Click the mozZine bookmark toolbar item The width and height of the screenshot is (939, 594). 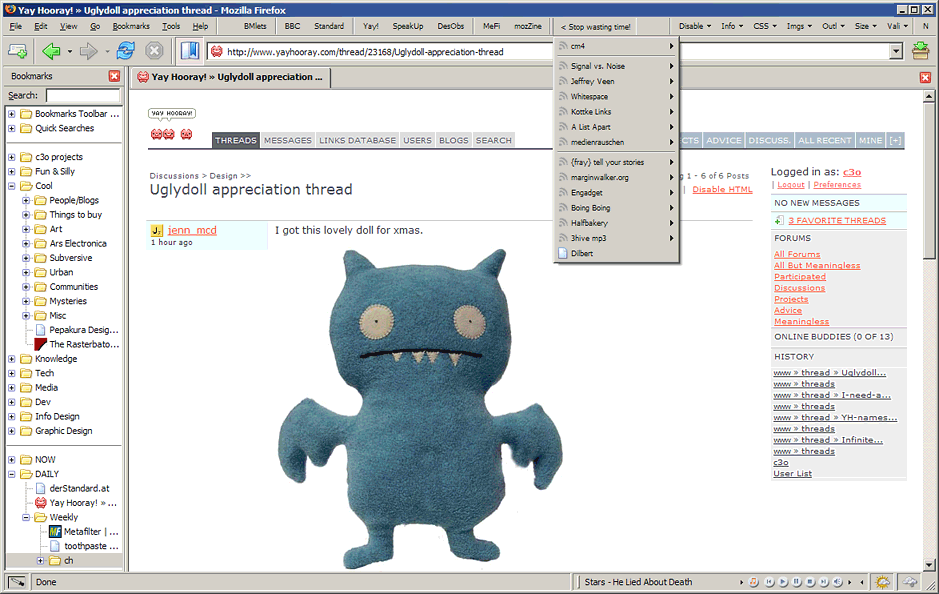(x=528, y=26)
